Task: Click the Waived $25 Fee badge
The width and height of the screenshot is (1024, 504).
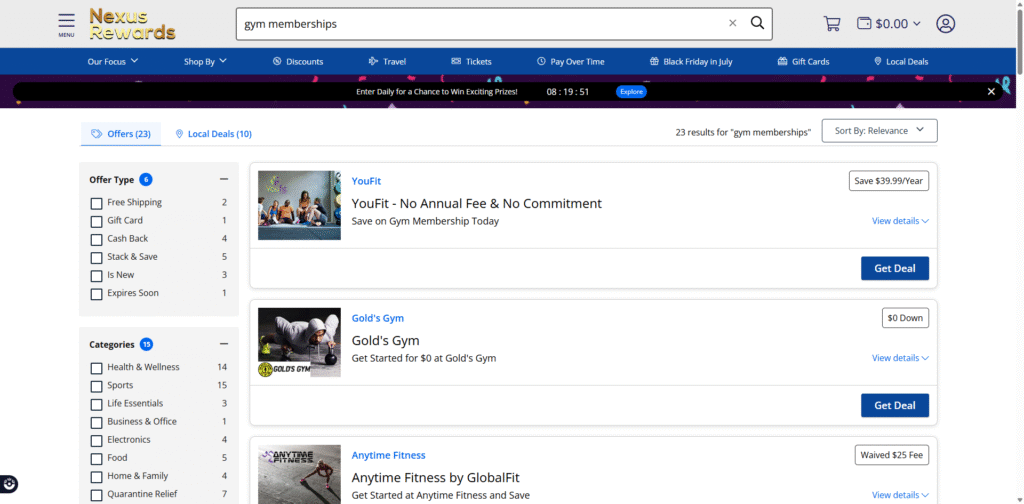Action: coord(891,455)
